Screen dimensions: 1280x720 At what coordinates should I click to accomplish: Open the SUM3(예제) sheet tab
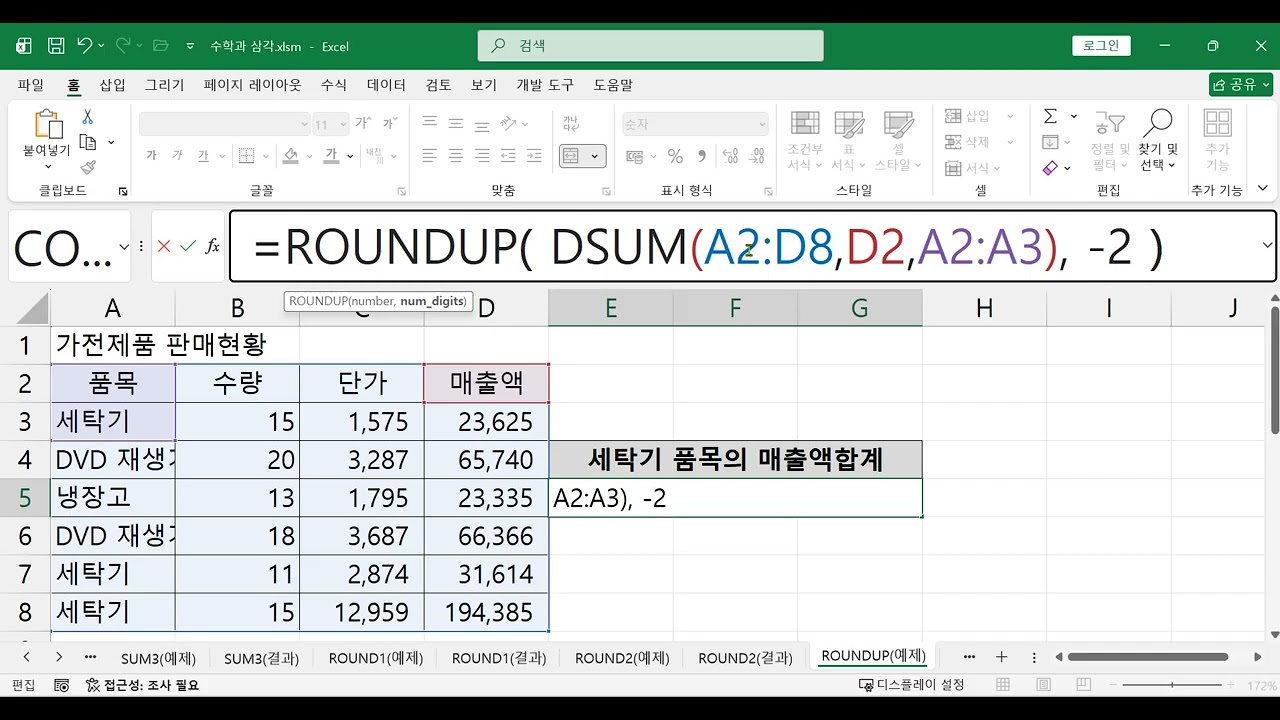pos(158,658)
